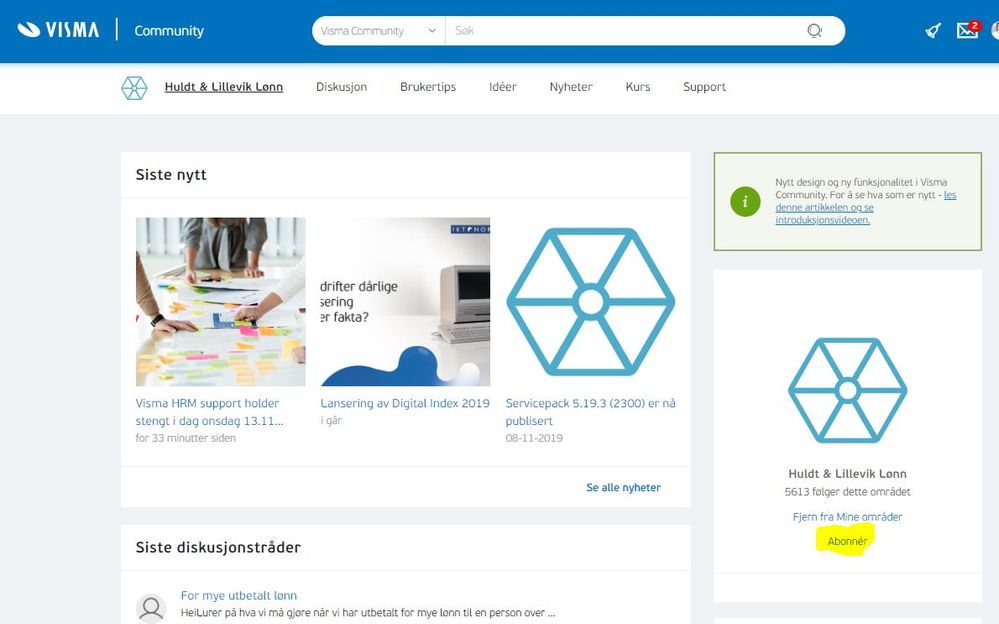Click the 08-11-2019 date text
999x624 pixels.
click(x=534, y=438)
